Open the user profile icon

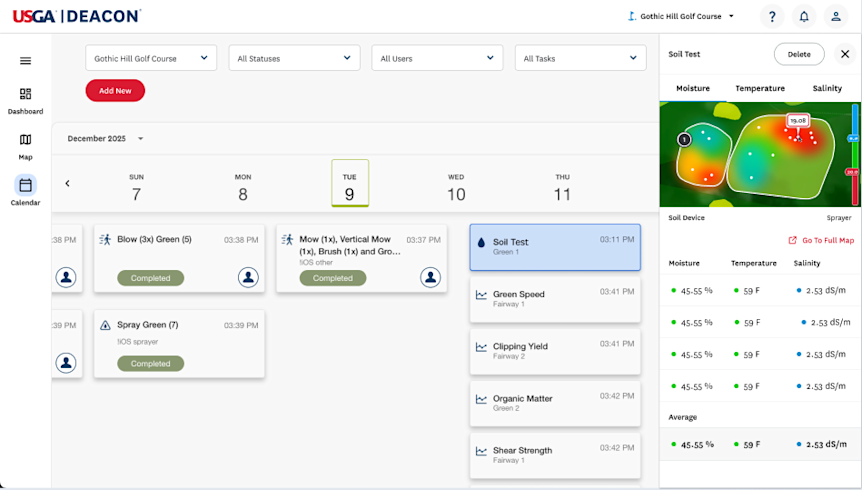(836, 16)
